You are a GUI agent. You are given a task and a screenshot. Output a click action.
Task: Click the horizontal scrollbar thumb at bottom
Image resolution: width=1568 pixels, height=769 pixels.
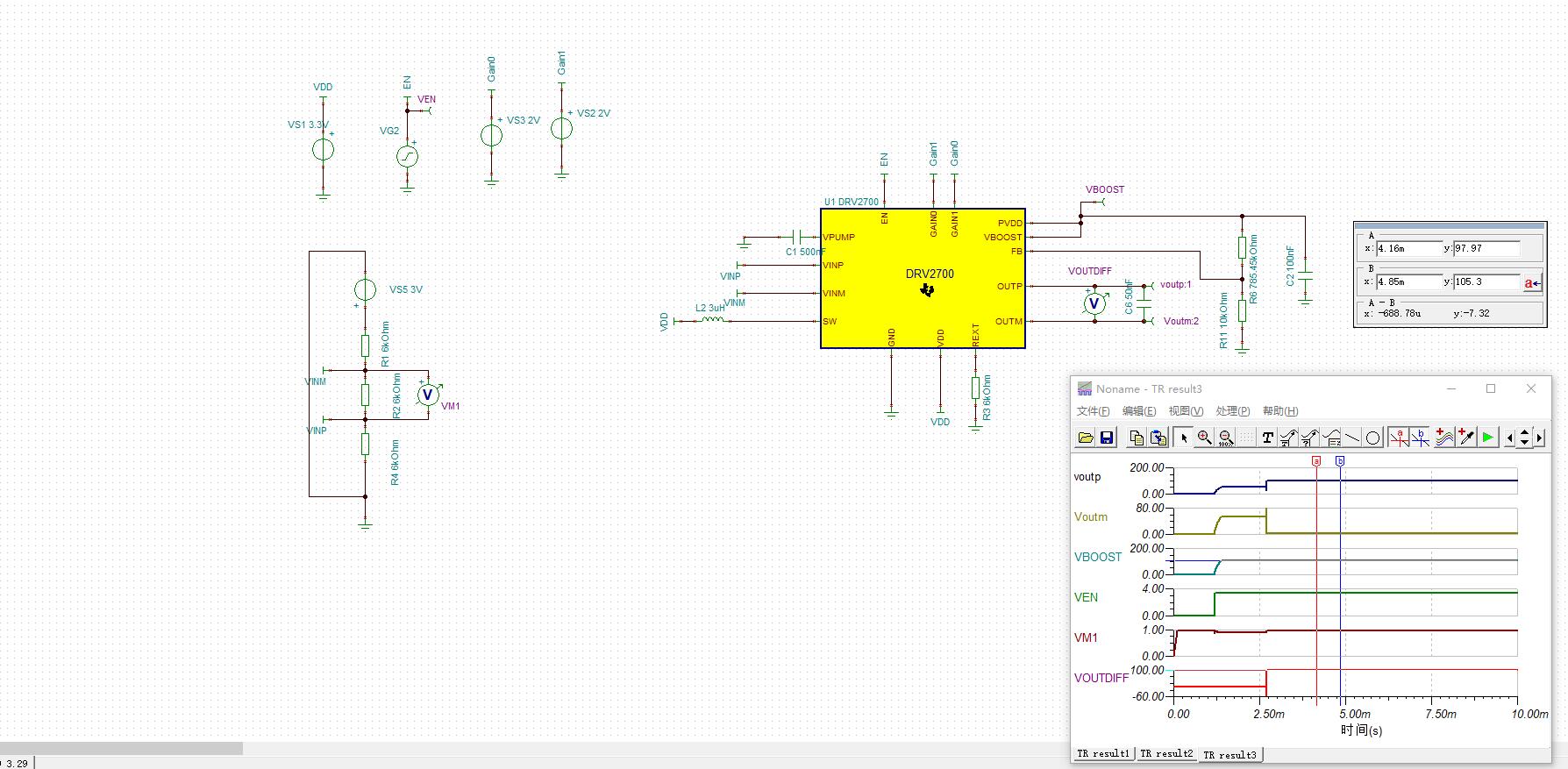[x=121, y=748]
